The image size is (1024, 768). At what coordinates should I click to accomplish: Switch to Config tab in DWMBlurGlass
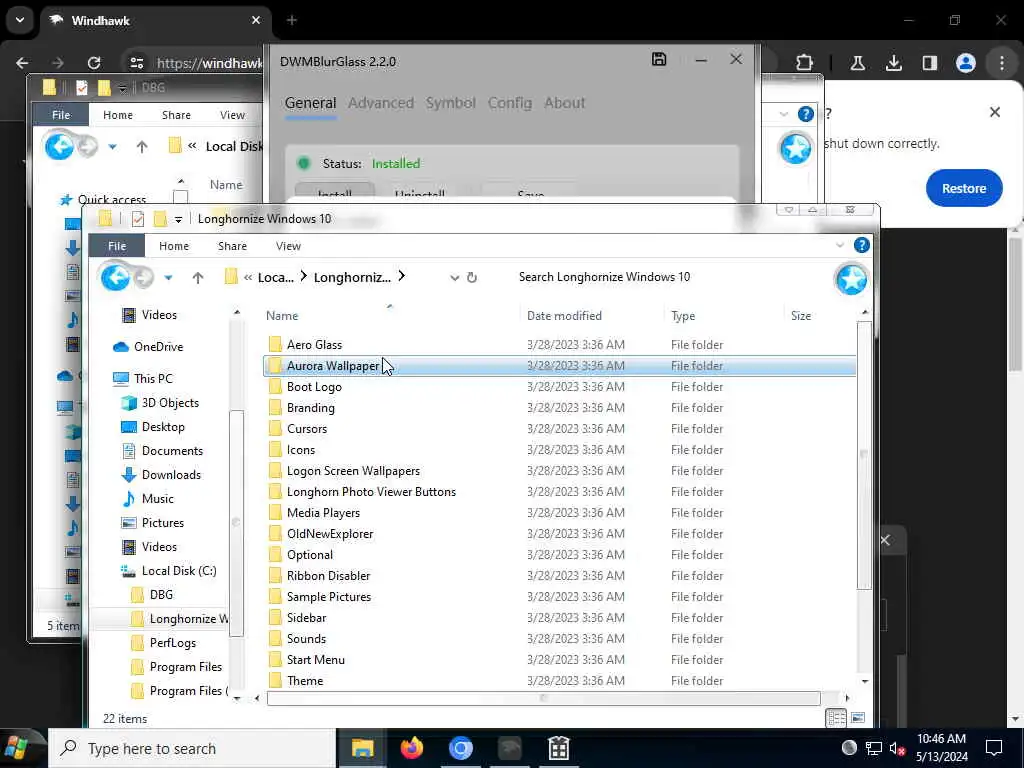coord(509,103)
